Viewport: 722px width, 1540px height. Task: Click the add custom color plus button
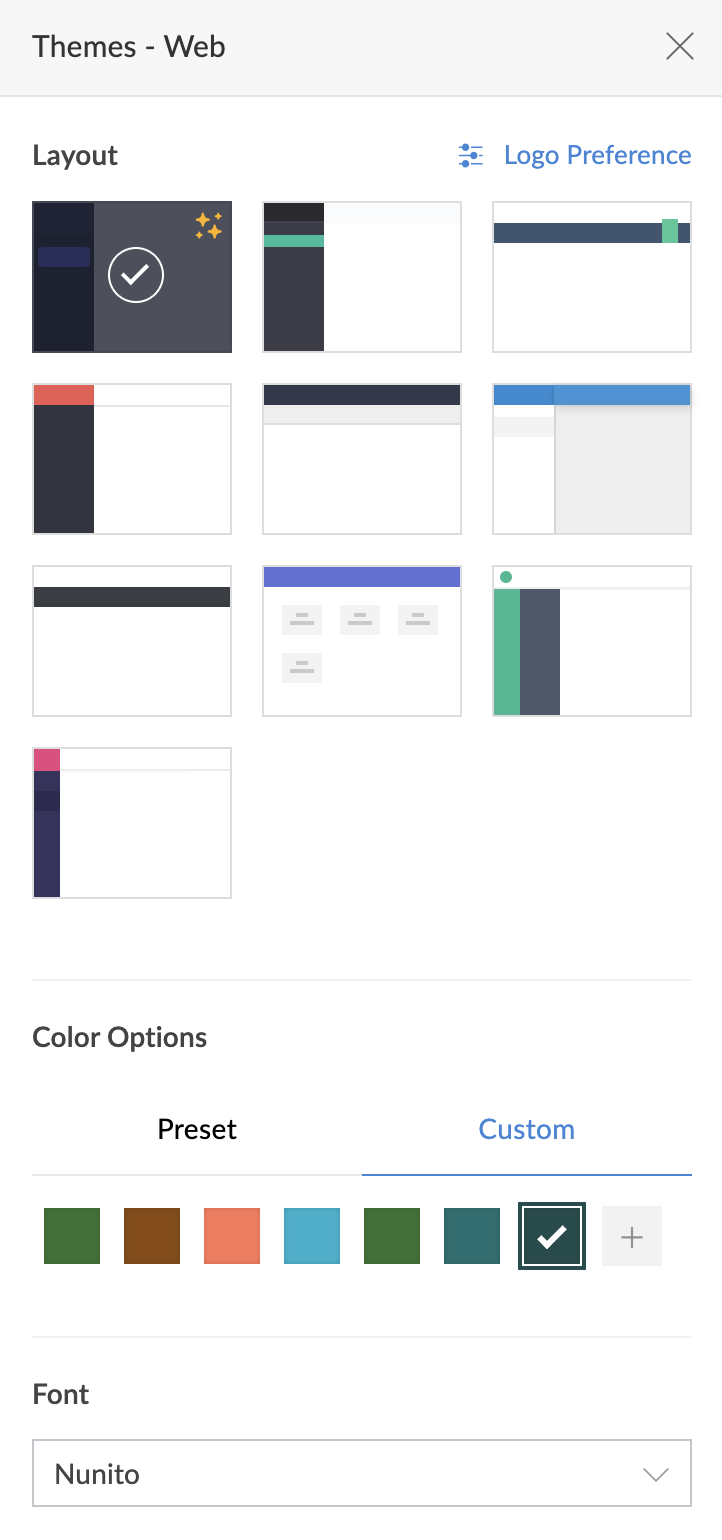pyautogui.click(x=631, y=1237)
